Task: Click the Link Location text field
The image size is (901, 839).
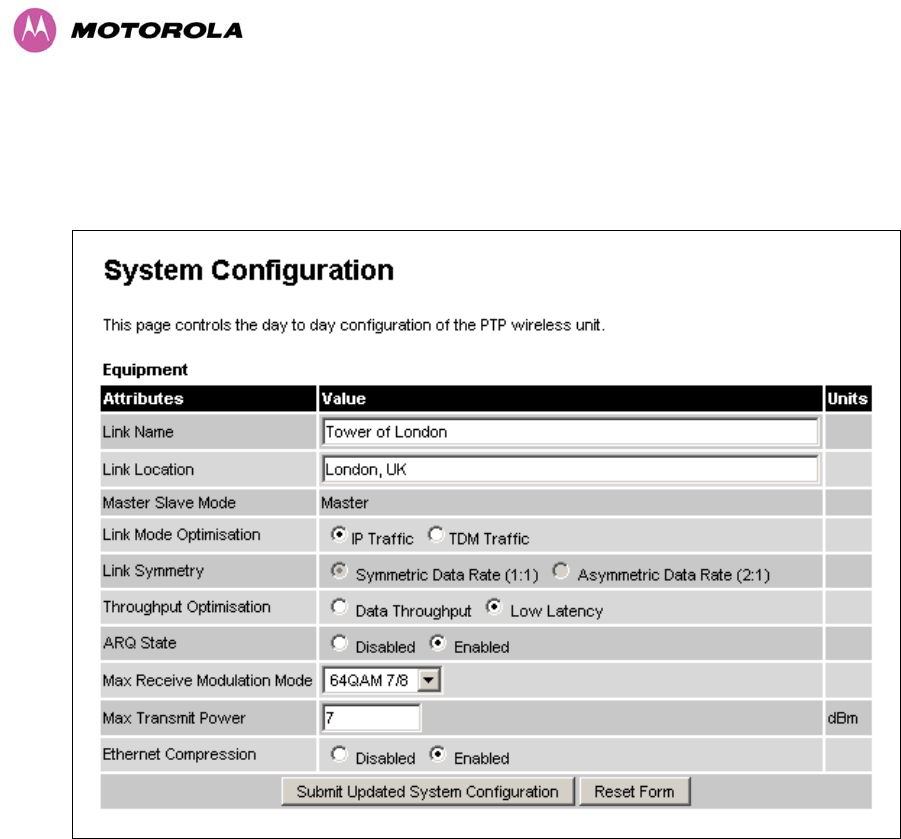Action: point(570,469)
